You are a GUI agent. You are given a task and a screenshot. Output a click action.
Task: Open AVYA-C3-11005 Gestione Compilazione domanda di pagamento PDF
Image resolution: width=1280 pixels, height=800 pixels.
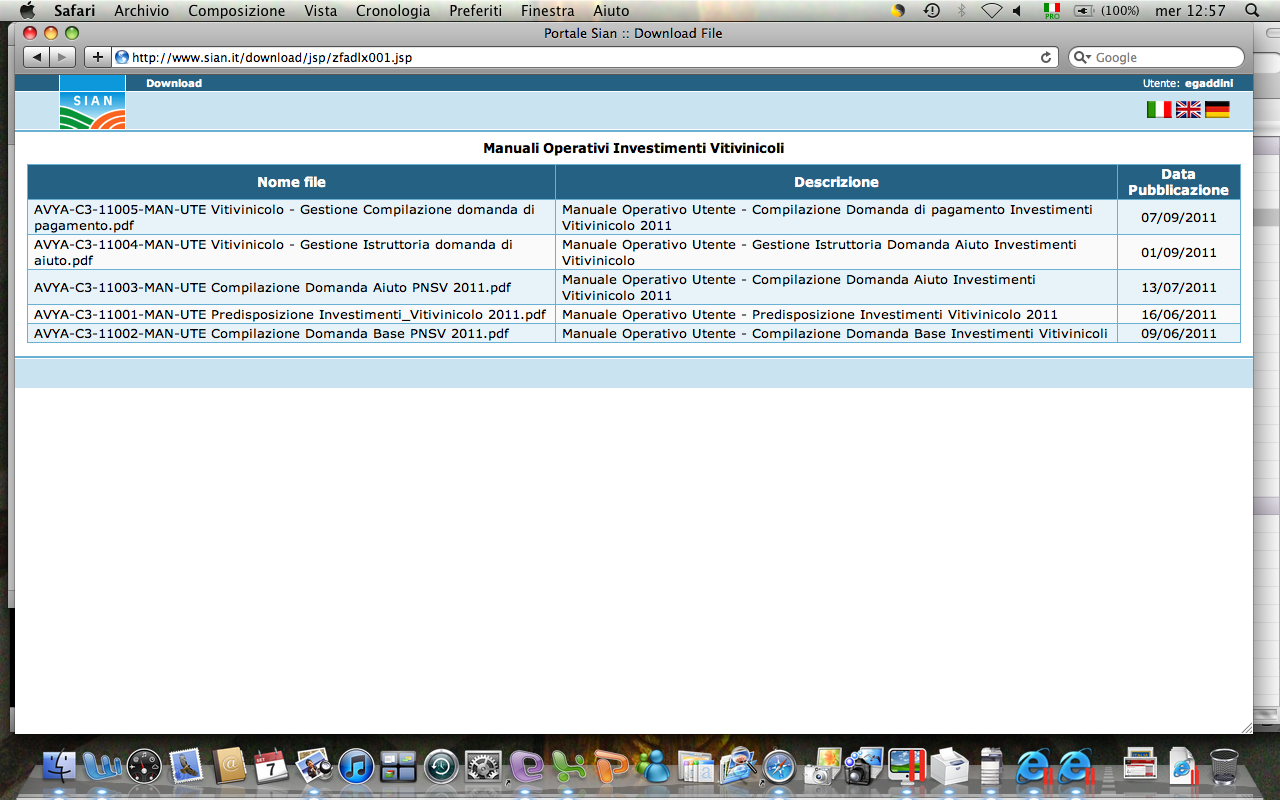pyautogui.click(x=284, y=217)
